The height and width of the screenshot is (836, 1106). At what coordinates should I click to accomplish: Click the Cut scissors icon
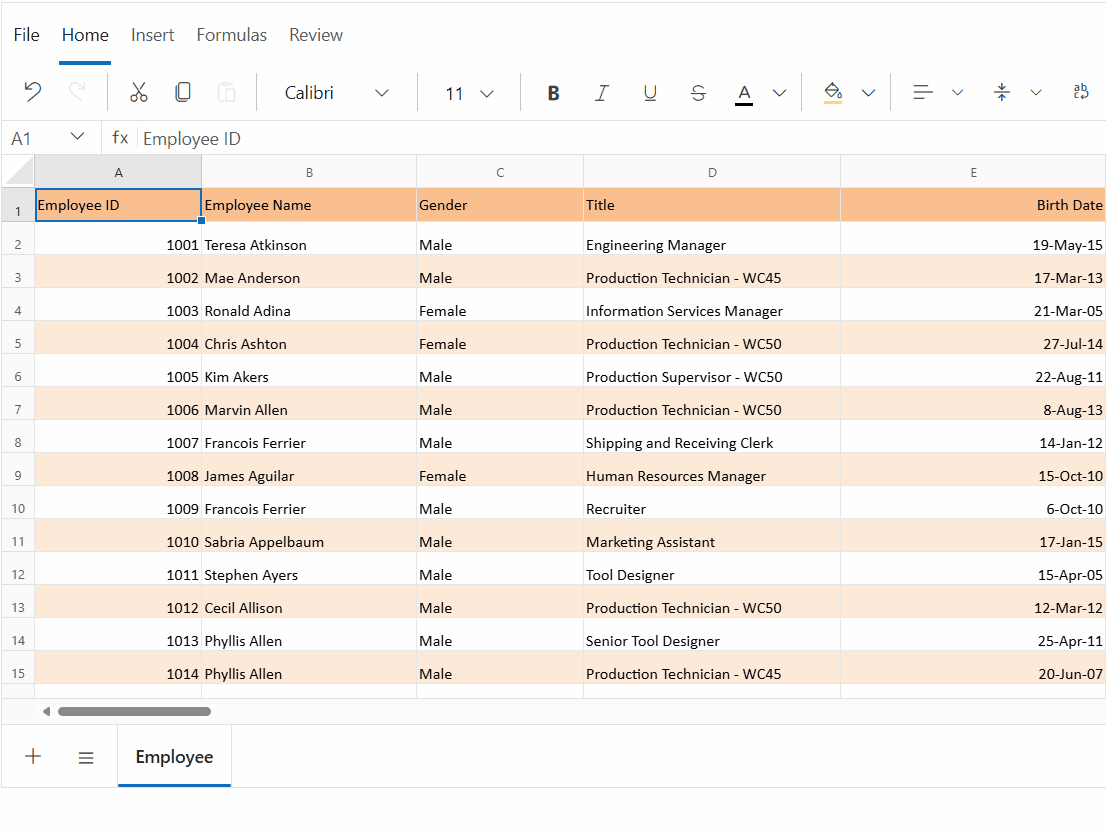[139, 93]
